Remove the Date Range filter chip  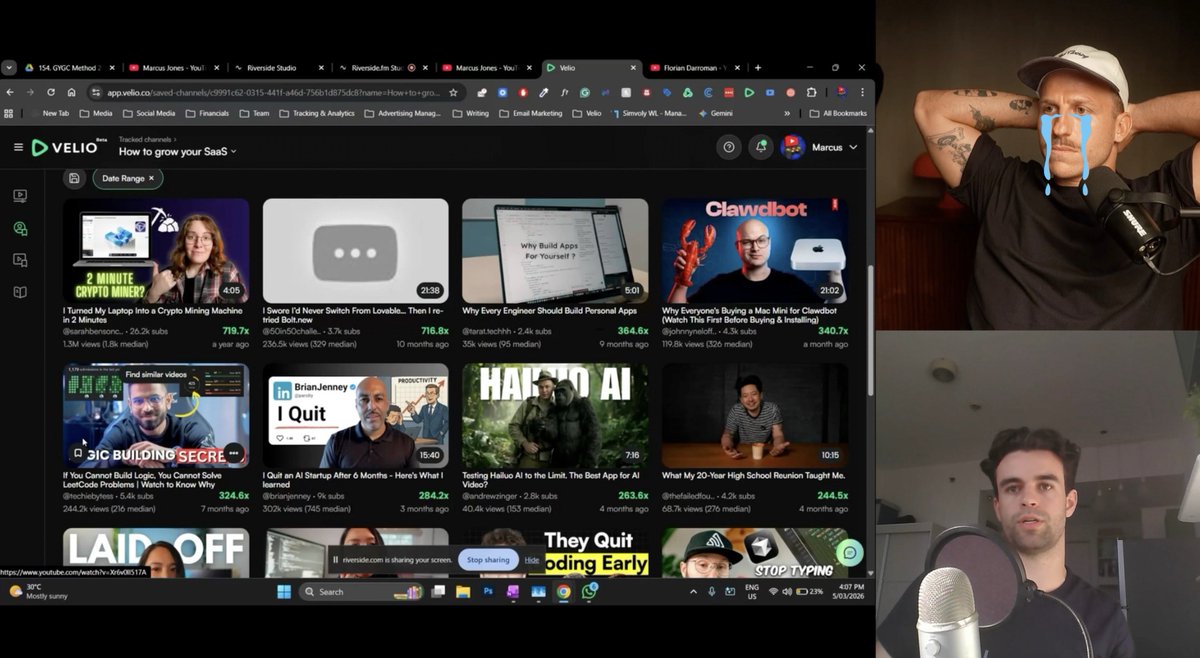pyautogui.click(x=152, y=178)
